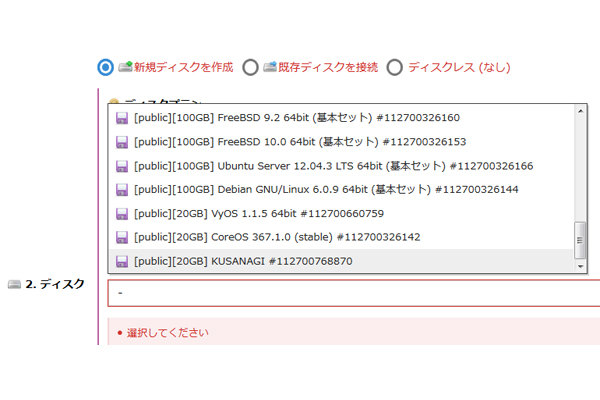
Task: Click the dropdown list's scroll up arrow
Action: (x=579, y=112)
